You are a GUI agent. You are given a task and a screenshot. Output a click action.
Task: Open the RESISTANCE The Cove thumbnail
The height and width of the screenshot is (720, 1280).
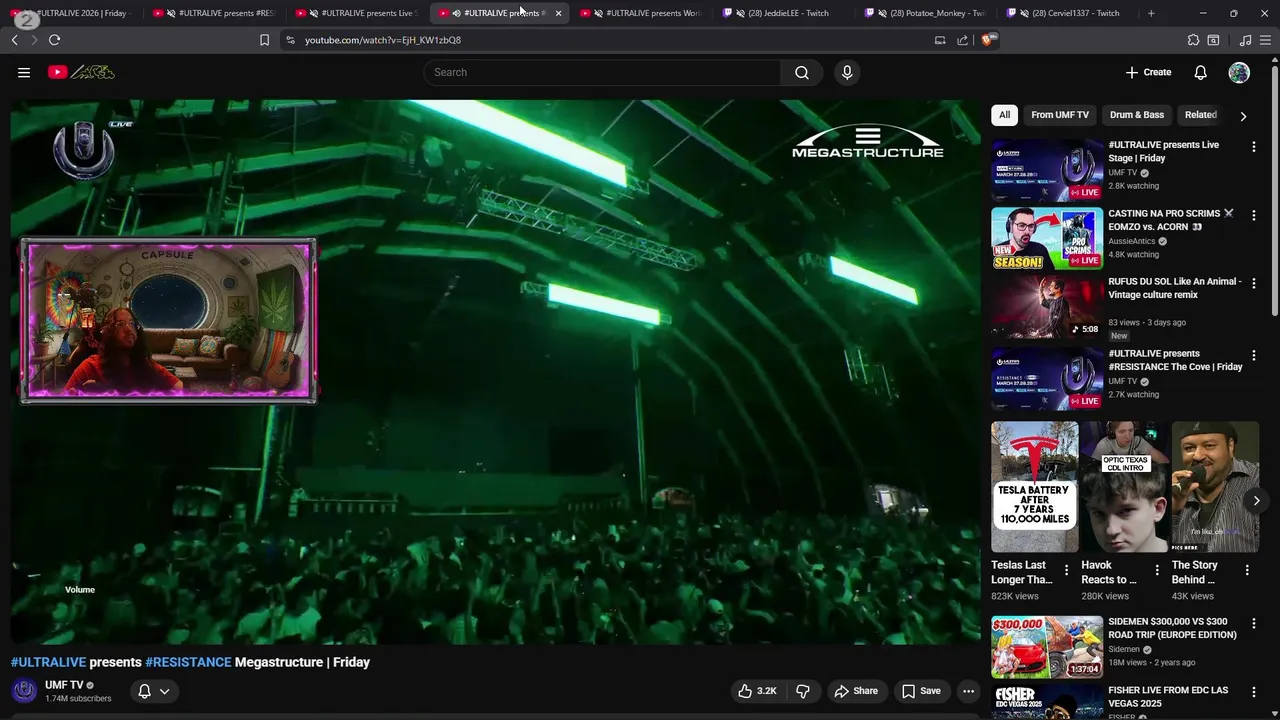tap(1047, 379)
